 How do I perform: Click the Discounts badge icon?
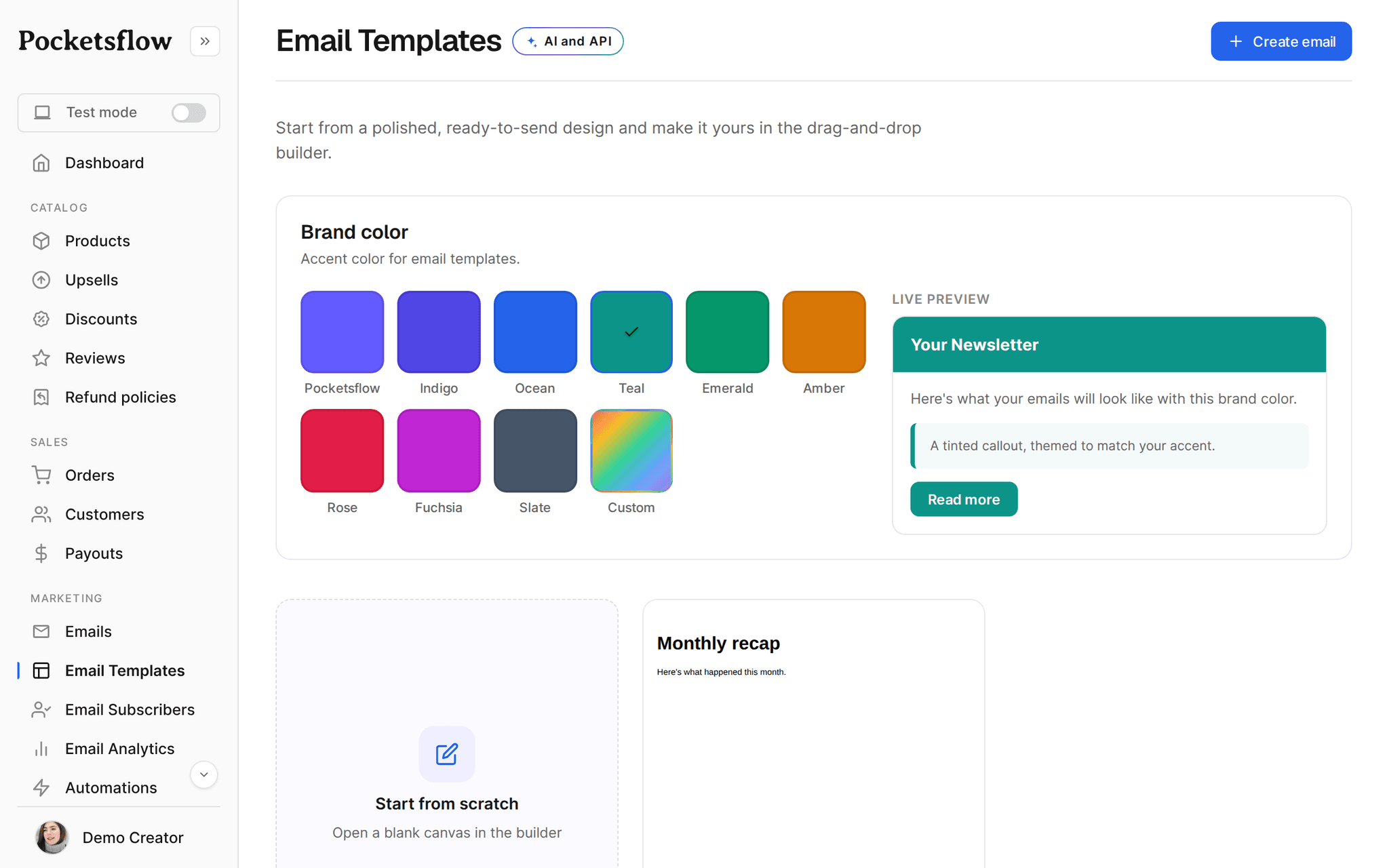(41, 319)
